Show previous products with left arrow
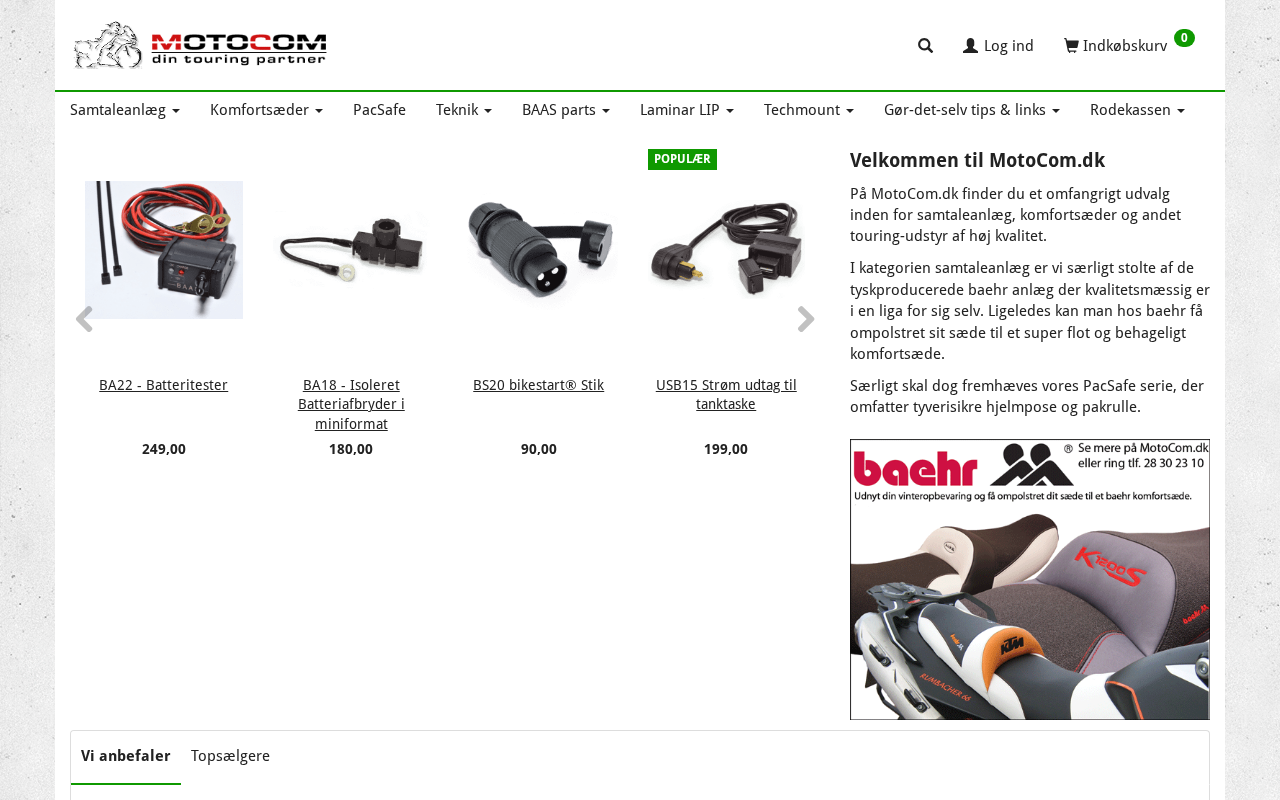This screenshot has width=1280, height=800. click(84, 319)
